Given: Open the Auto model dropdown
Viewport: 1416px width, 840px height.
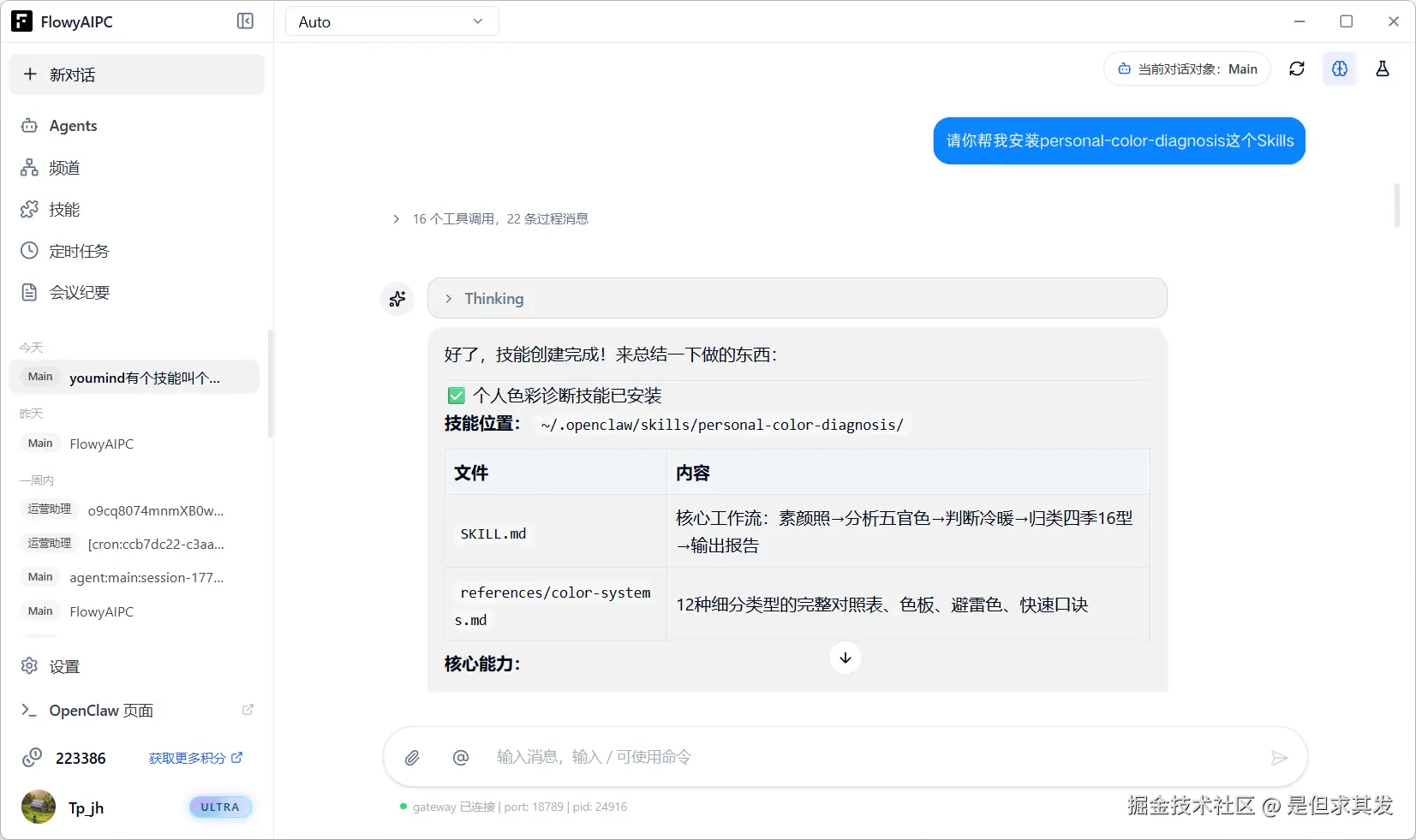Looking at the screenshot, I should 391,21.
